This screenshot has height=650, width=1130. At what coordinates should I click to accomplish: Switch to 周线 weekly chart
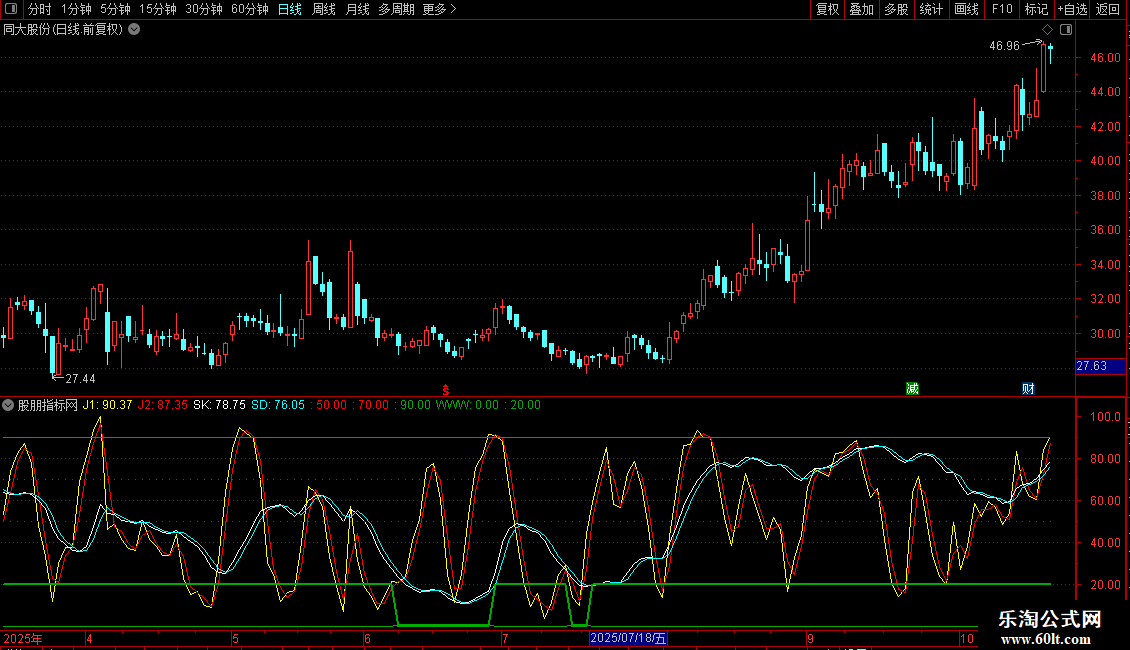click(324, 10)
